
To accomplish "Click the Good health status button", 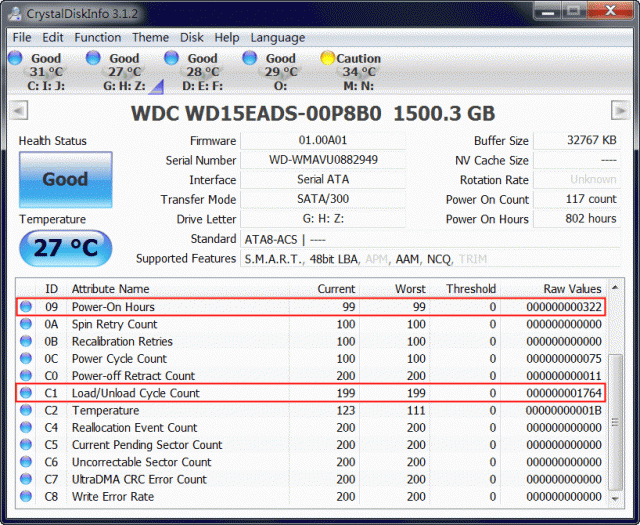I will tap(66, 180).
